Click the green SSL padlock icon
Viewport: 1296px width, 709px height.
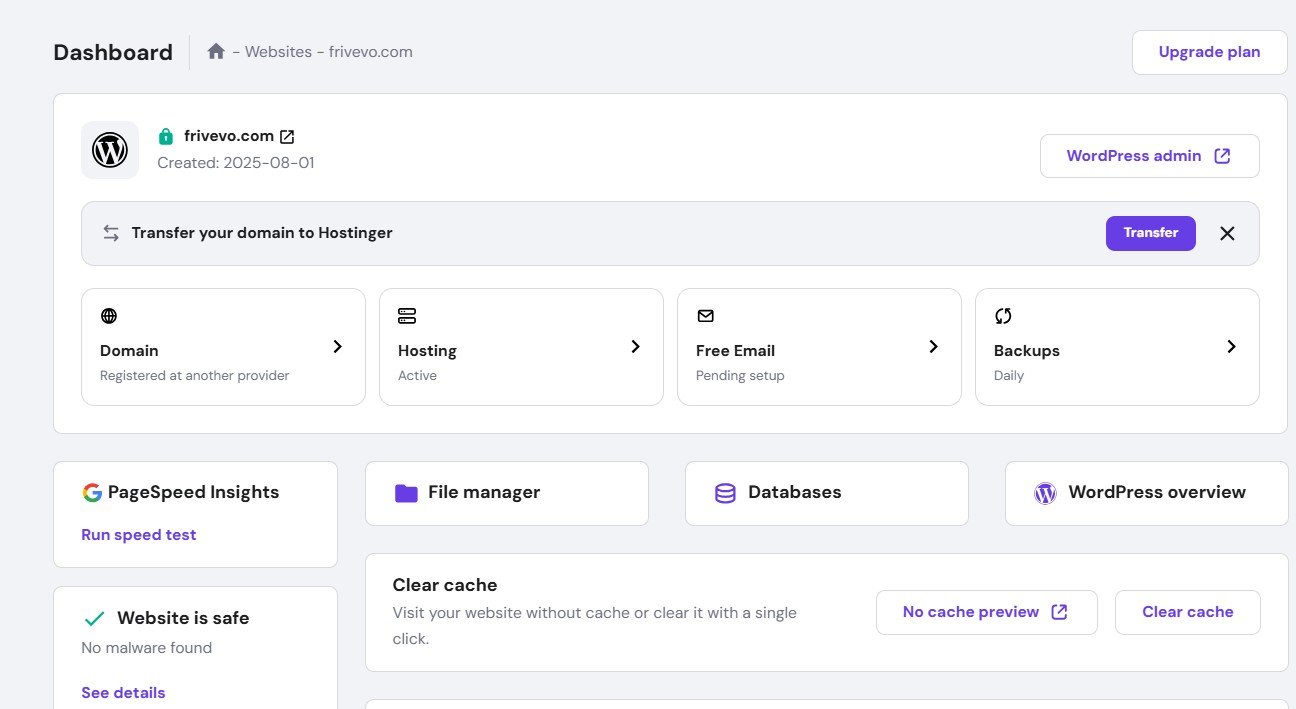pos(166,136)
